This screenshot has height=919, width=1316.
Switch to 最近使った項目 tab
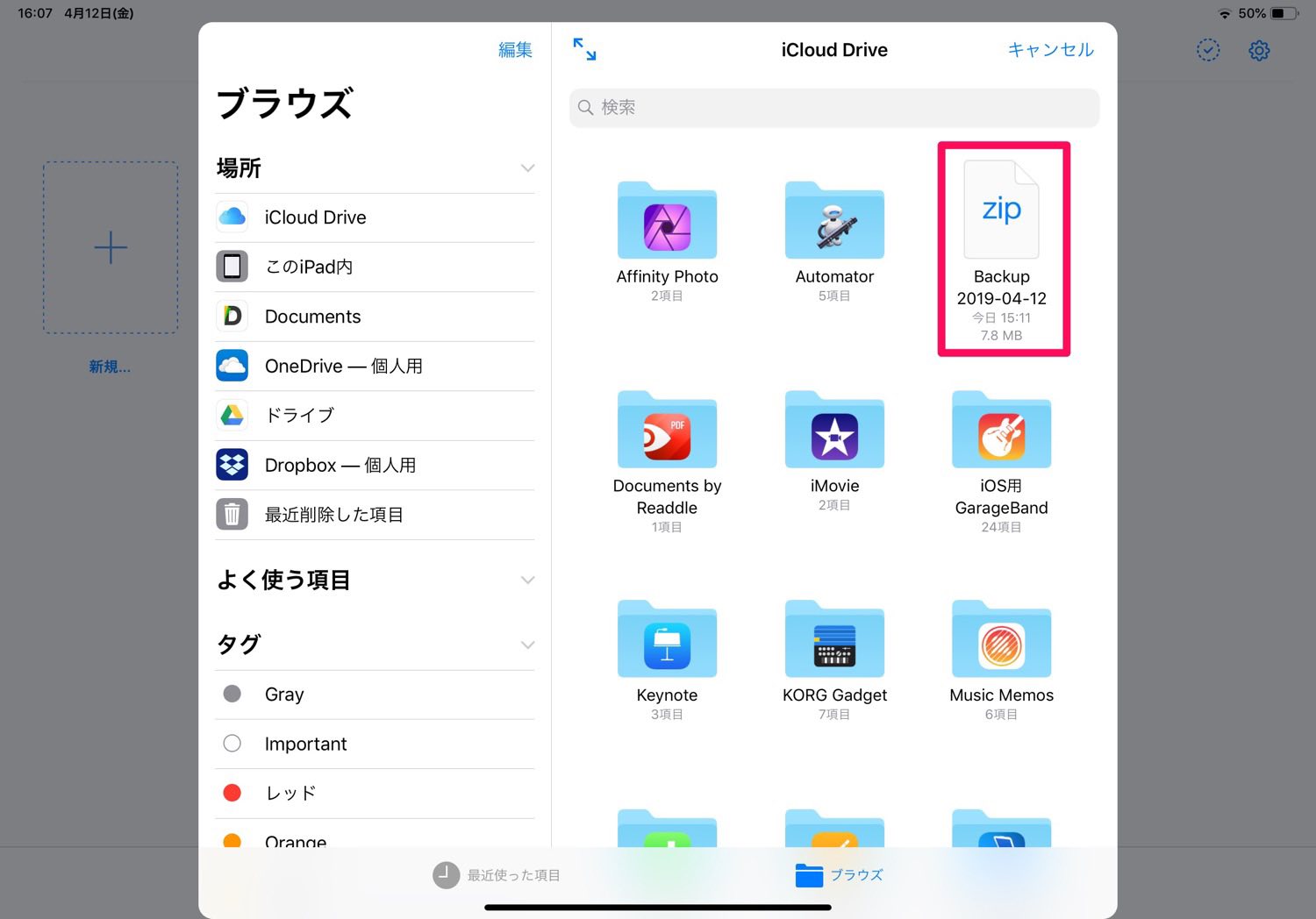[497, 874]
